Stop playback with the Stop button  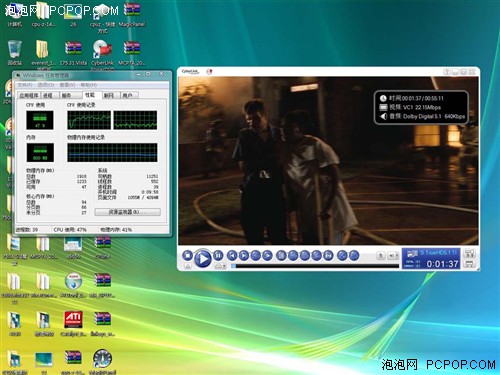pyautogui.click(x=188, y=256)
